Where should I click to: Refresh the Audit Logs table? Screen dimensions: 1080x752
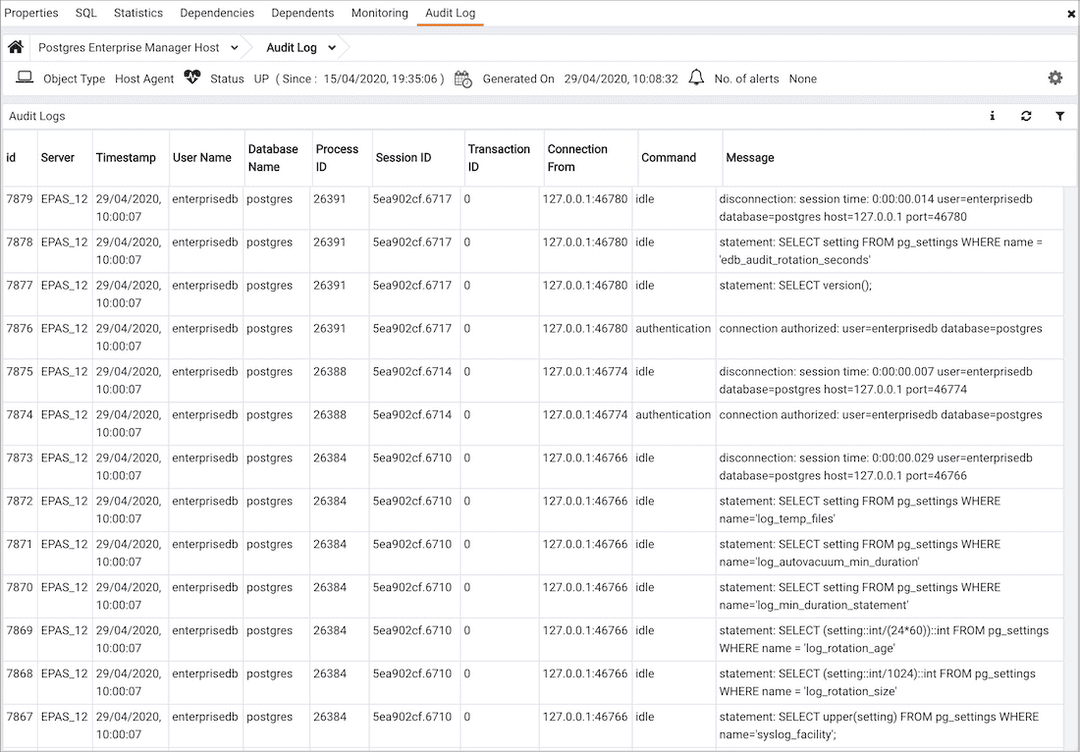pos(1026,116)
